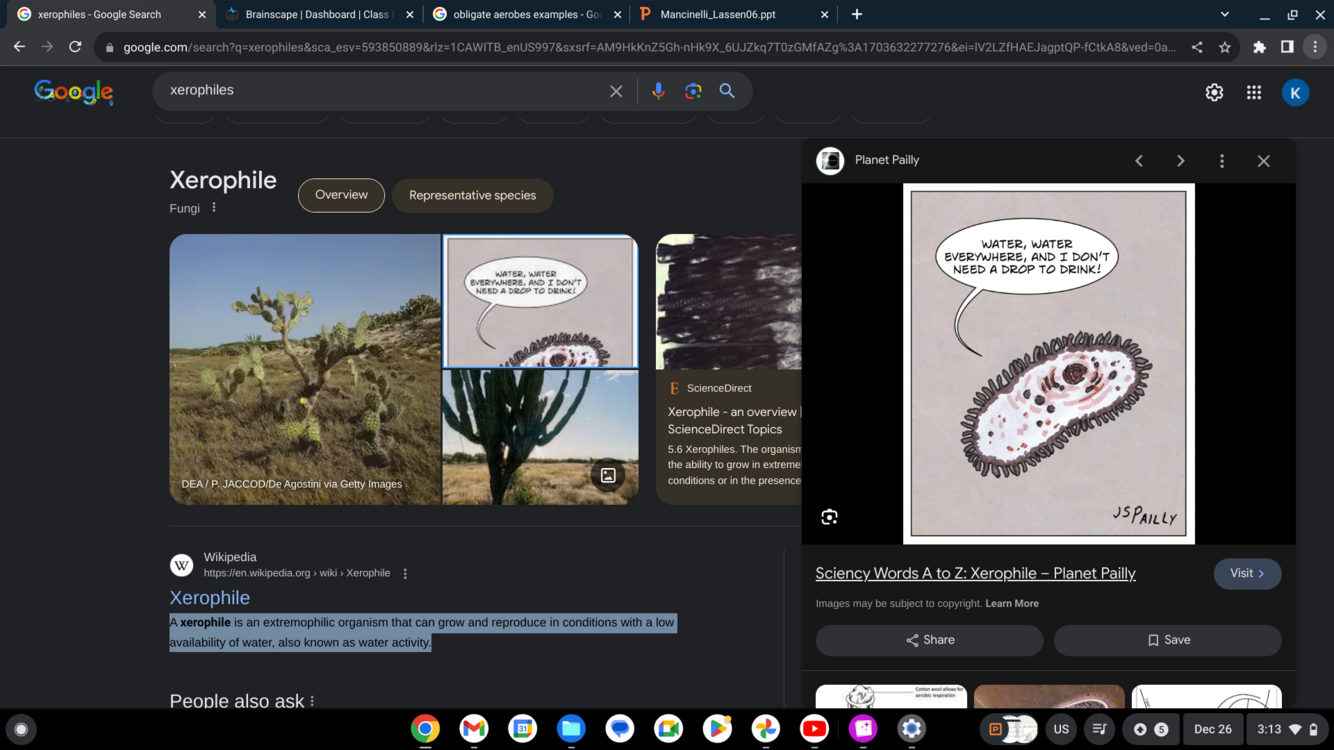Image resolution: width=1334 pixels, height=750 pixels.
Task: Click the Planet Pailly source name
Action: click(886, 160)
